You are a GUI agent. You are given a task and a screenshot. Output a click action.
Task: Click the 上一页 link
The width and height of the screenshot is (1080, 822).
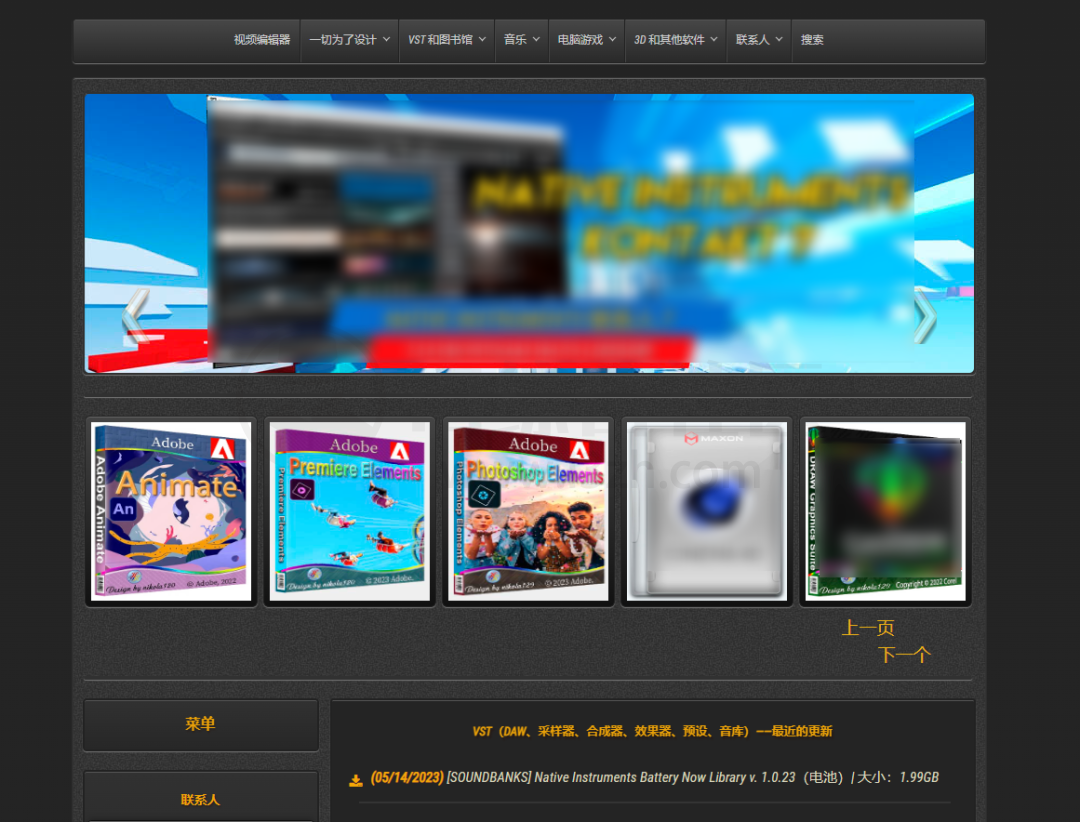pyautogui.click(x=868, y=628)
